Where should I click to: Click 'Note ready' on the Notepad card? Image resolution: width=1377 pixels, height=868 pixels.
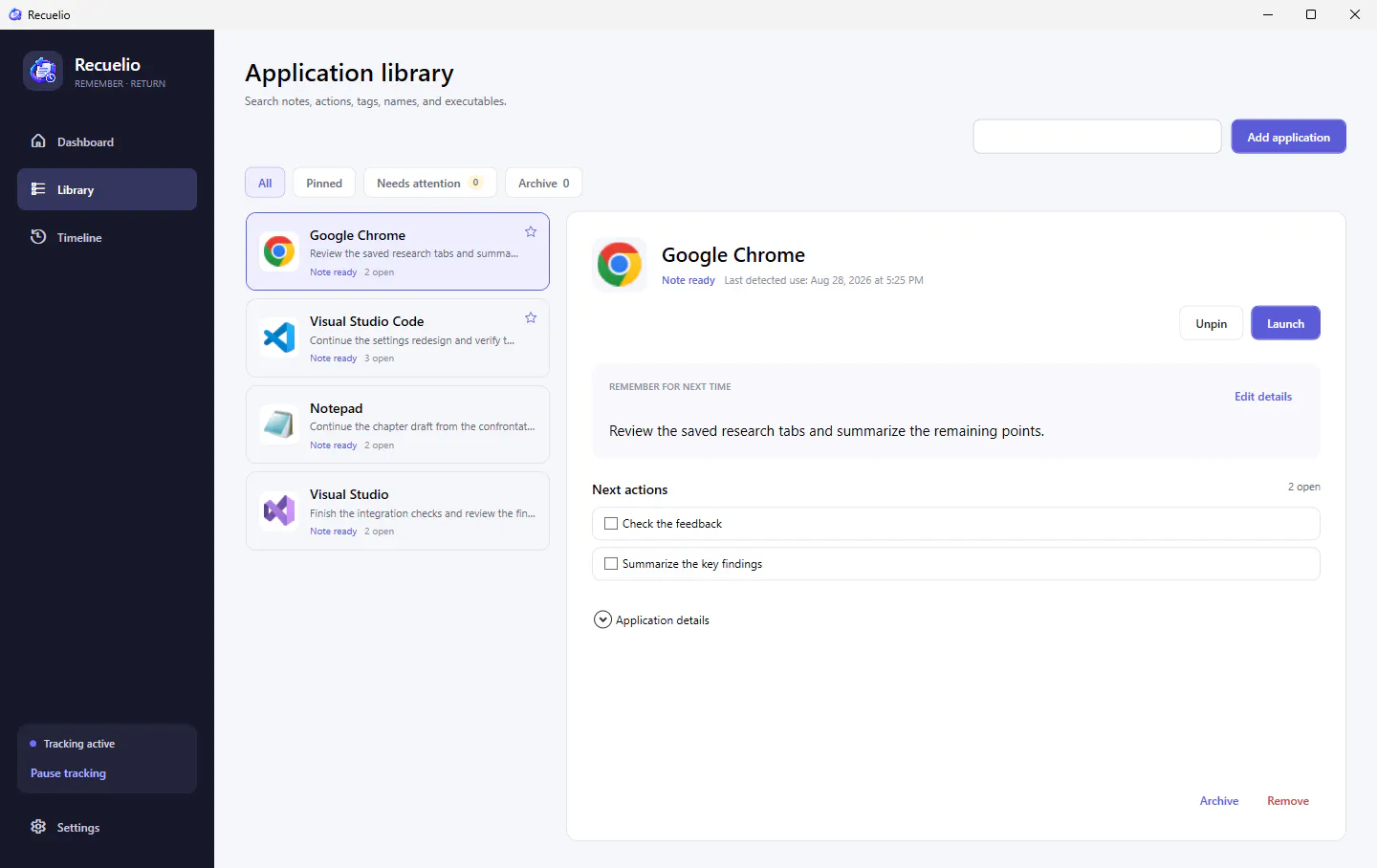coord(333,445)
